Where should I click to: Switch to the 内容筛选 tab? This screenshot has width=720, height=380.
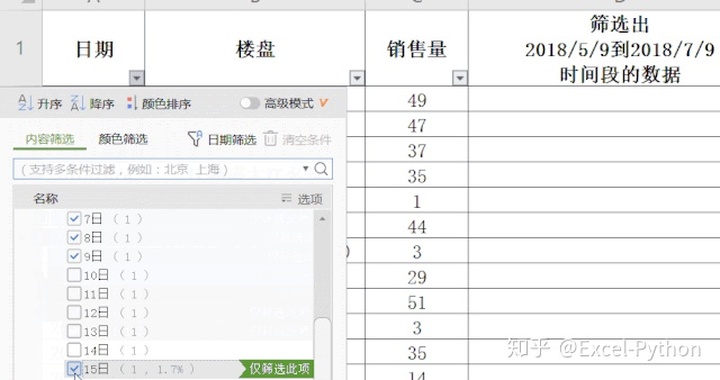pyautogui.click(x=50, y=139)
